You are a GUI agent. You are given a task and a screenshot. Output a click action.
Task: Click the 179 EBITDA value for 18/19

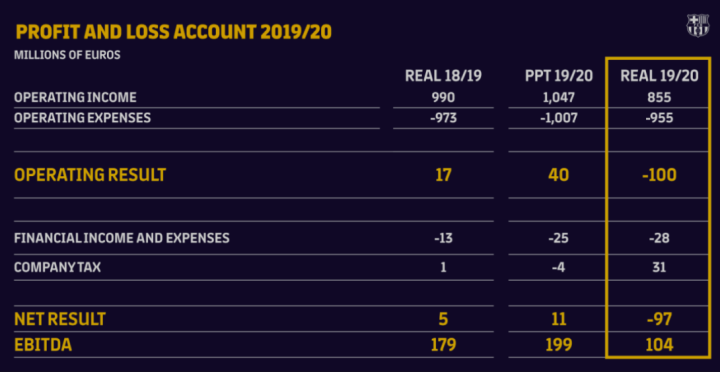[443, 345]
